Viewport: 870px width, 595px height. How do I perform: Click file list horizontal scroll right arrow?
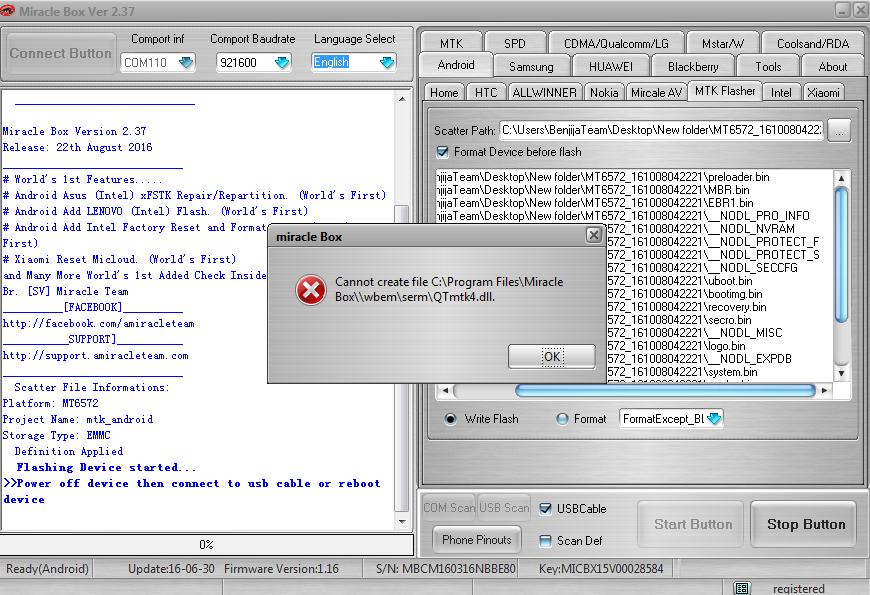825,391
